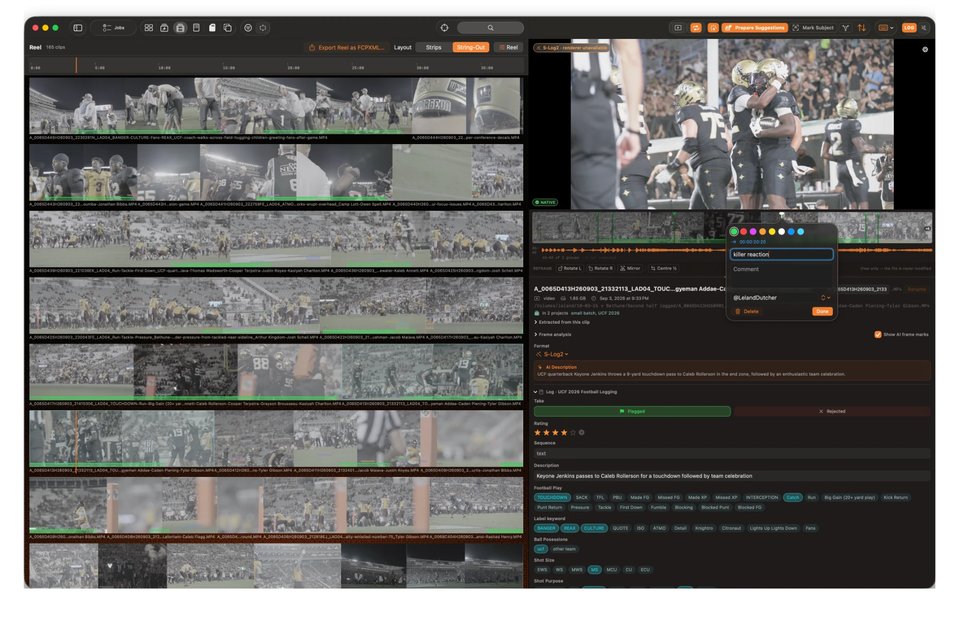960x621 pixels.
Task: Toggle the SACK football play tag
Action: tap(582, 497)
